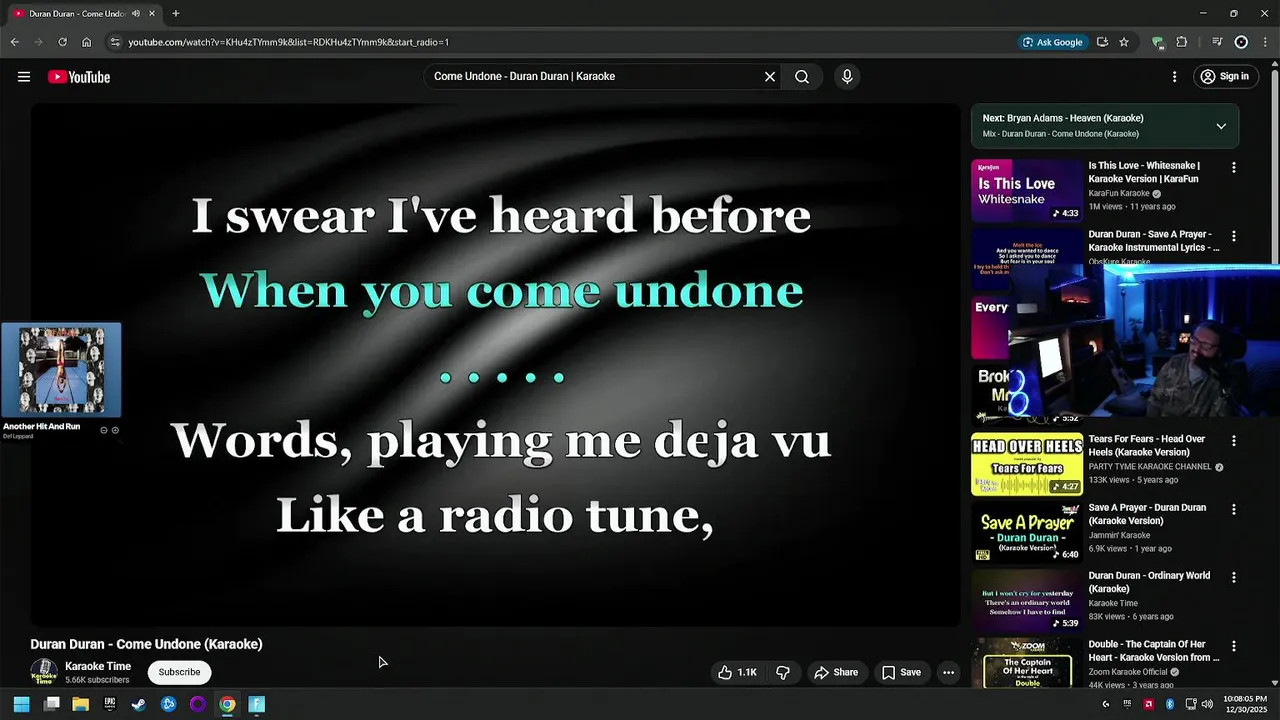
Task: Play the Save A Prayer 6:40 thumbnail
Action: [1027, 533]
